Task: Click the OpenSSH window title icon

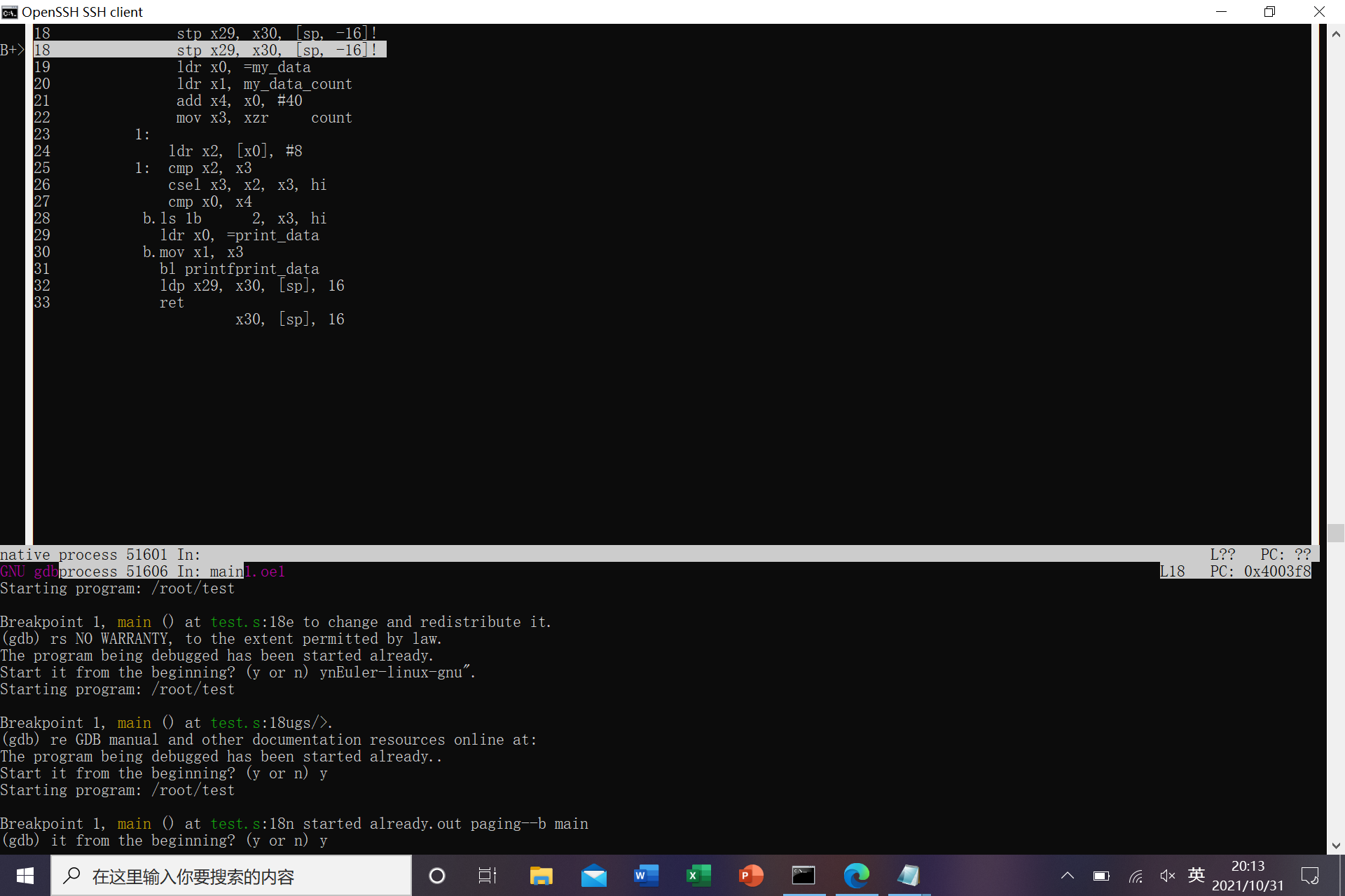Action: pyautogui.click(x=10, y=12)
